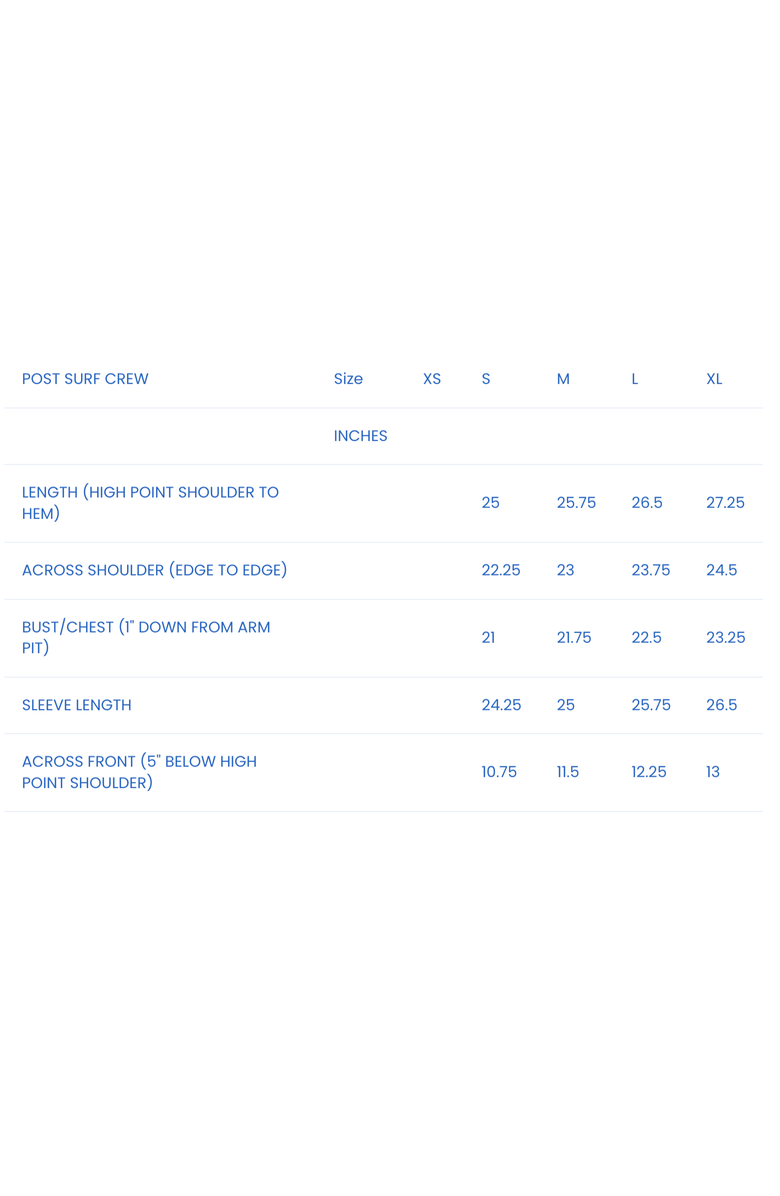Click the 24.25 sleeve length value
The image size is (780, 1196).
pyautogui.click(x=501, y=705)
